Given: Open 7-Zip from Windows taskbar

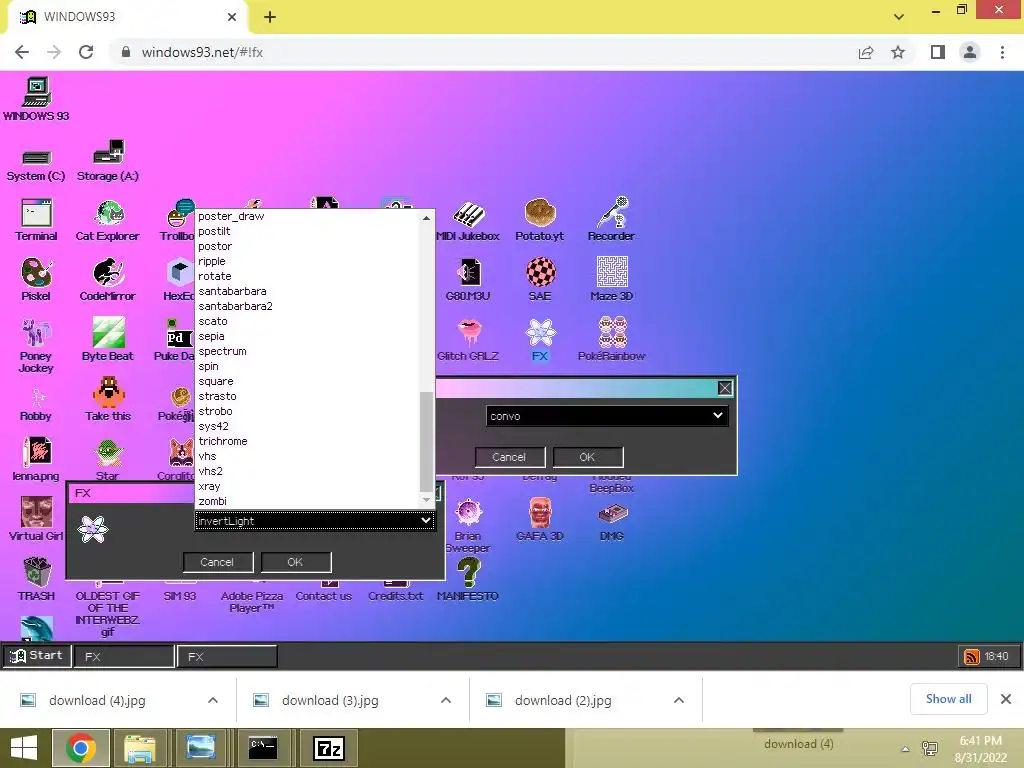Looking at the screenshot, I should pos(328,748).
